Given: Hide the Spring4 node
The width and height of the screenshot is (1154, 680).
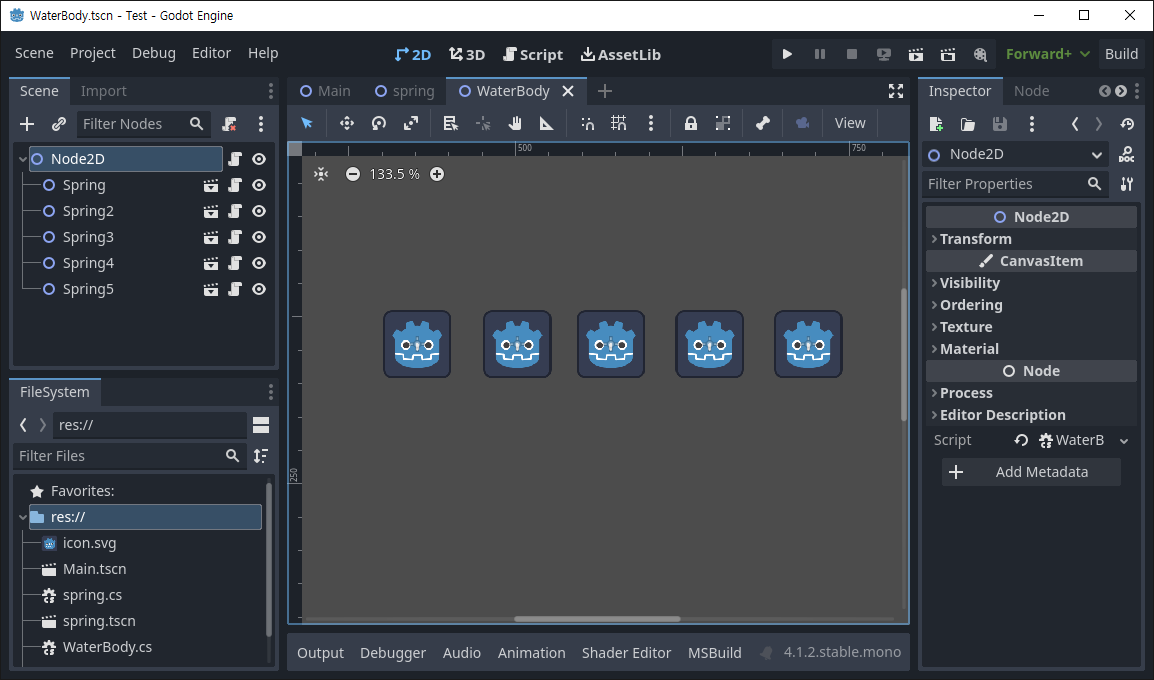Looking at the screenshot, I should click(x=259, y=263).
